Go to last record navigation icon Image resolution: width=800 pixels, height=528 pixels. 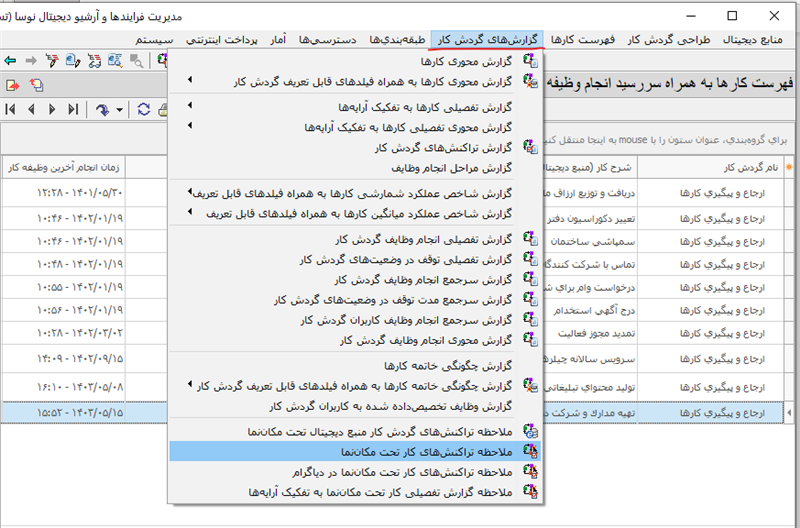[72, 109]
